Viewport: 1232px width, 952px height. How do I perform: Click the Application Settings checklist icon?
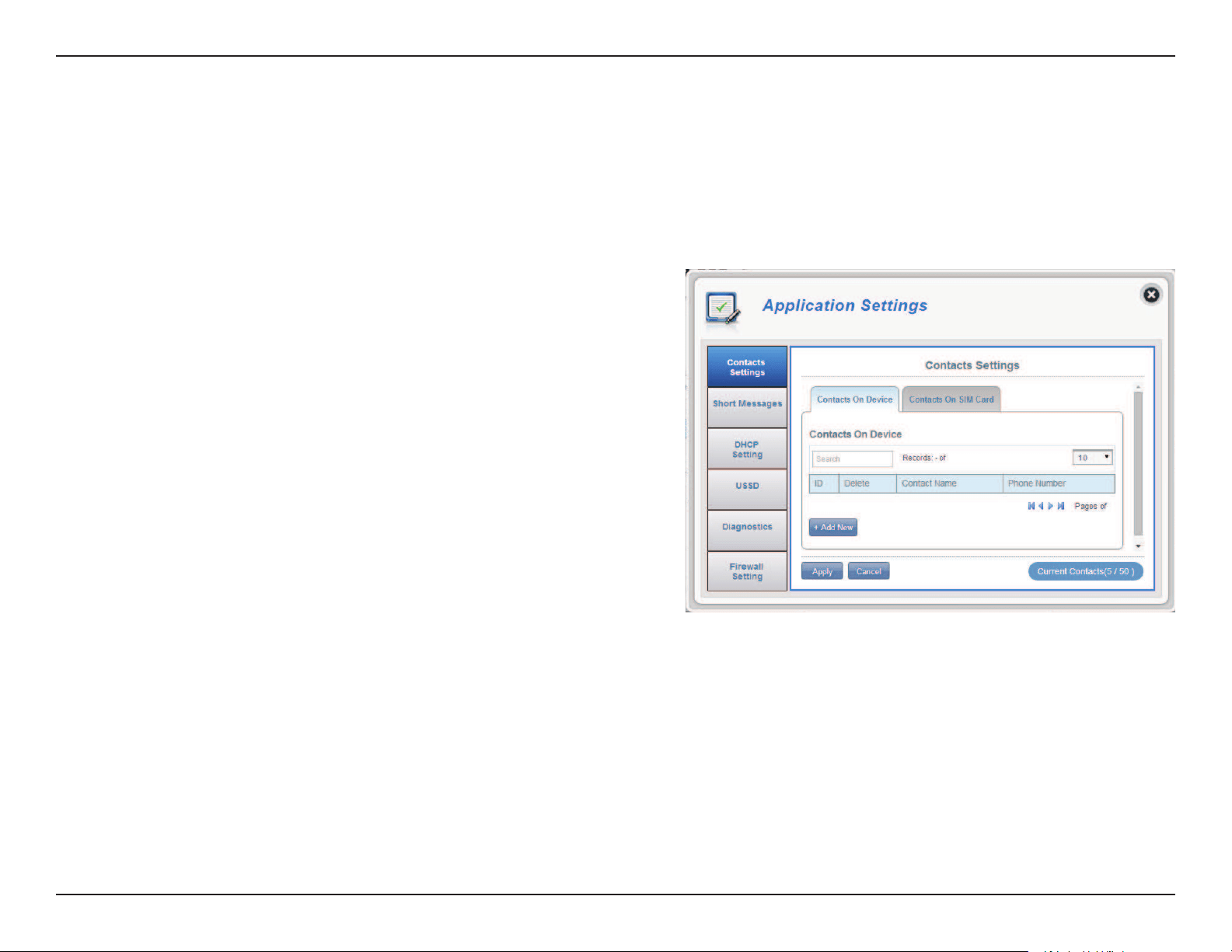[x=722, y=308]
